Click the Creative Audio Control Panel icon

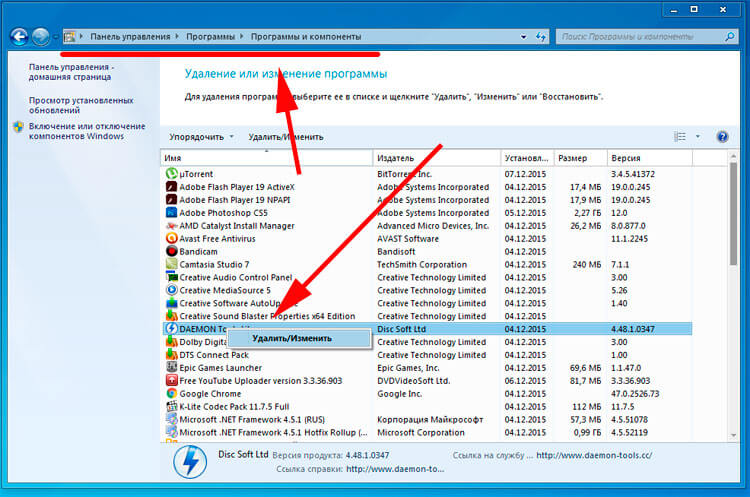click(171, 277)
